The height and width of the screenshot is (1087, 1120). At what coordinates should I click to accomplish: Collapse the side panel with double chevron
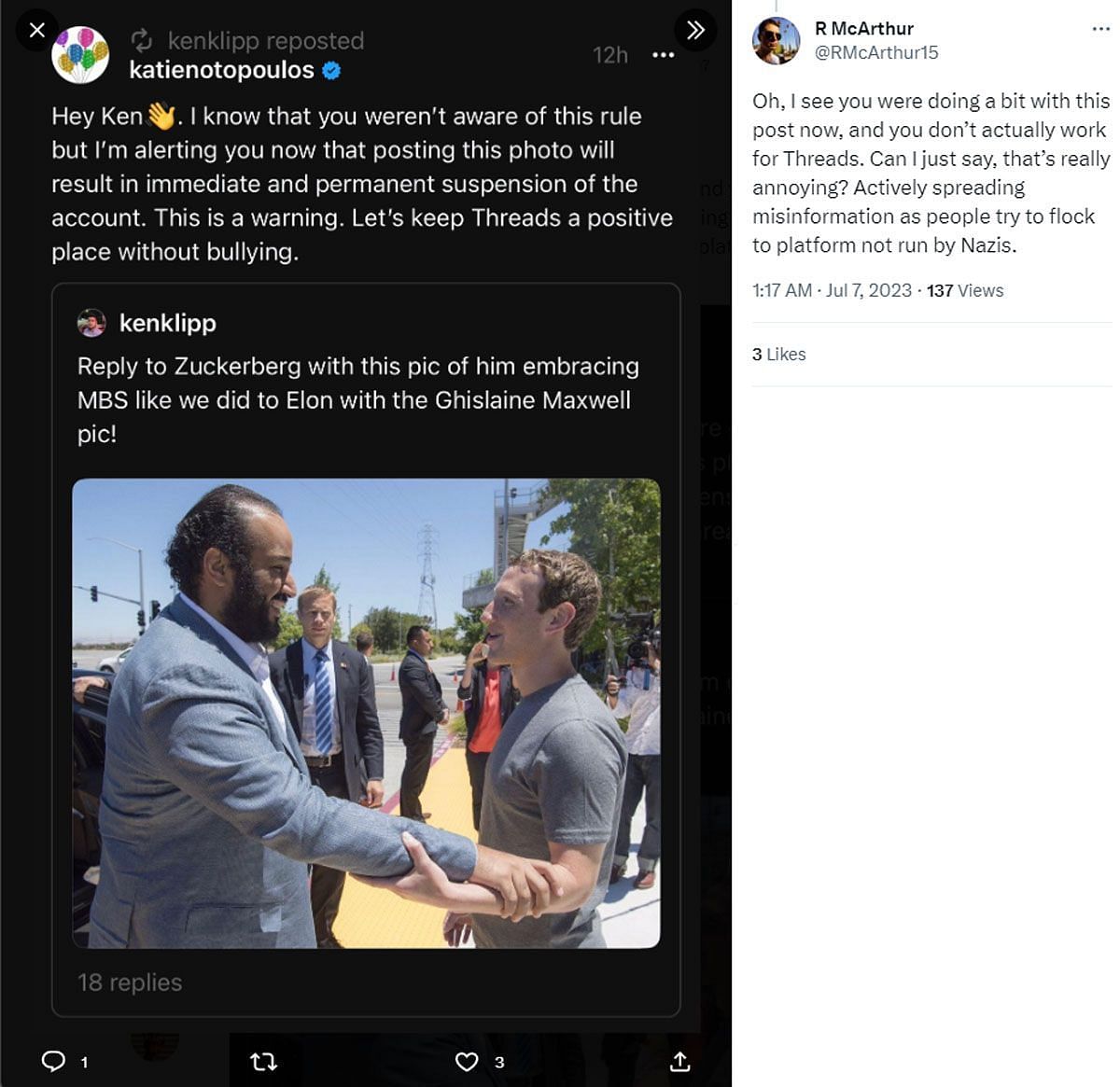click(695, 30)
